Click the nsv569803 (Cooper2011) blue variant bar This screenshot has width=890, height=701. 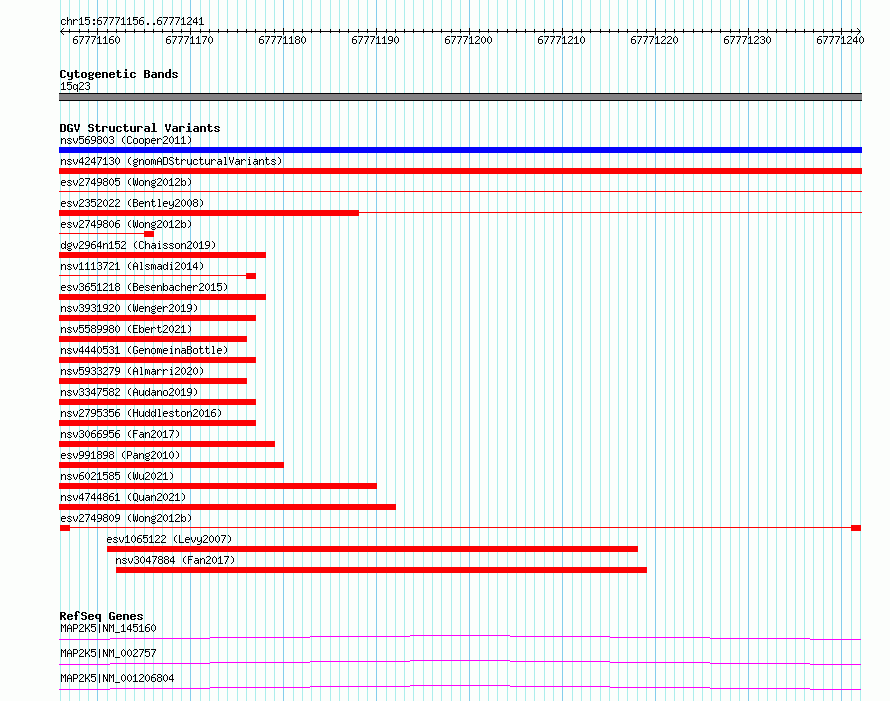click(460, 150)
